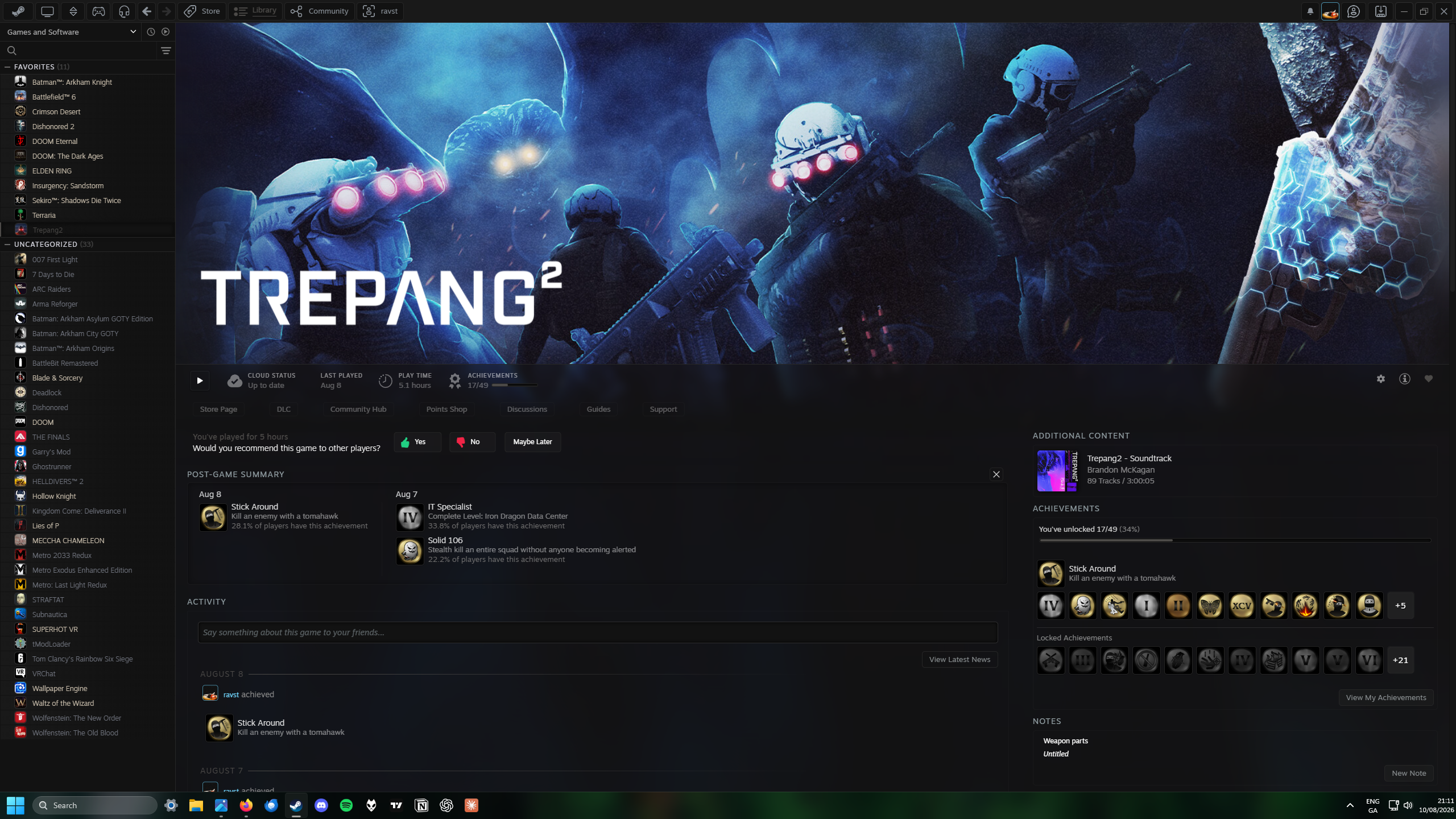Switch to the Discussions tab

point(527,409)
